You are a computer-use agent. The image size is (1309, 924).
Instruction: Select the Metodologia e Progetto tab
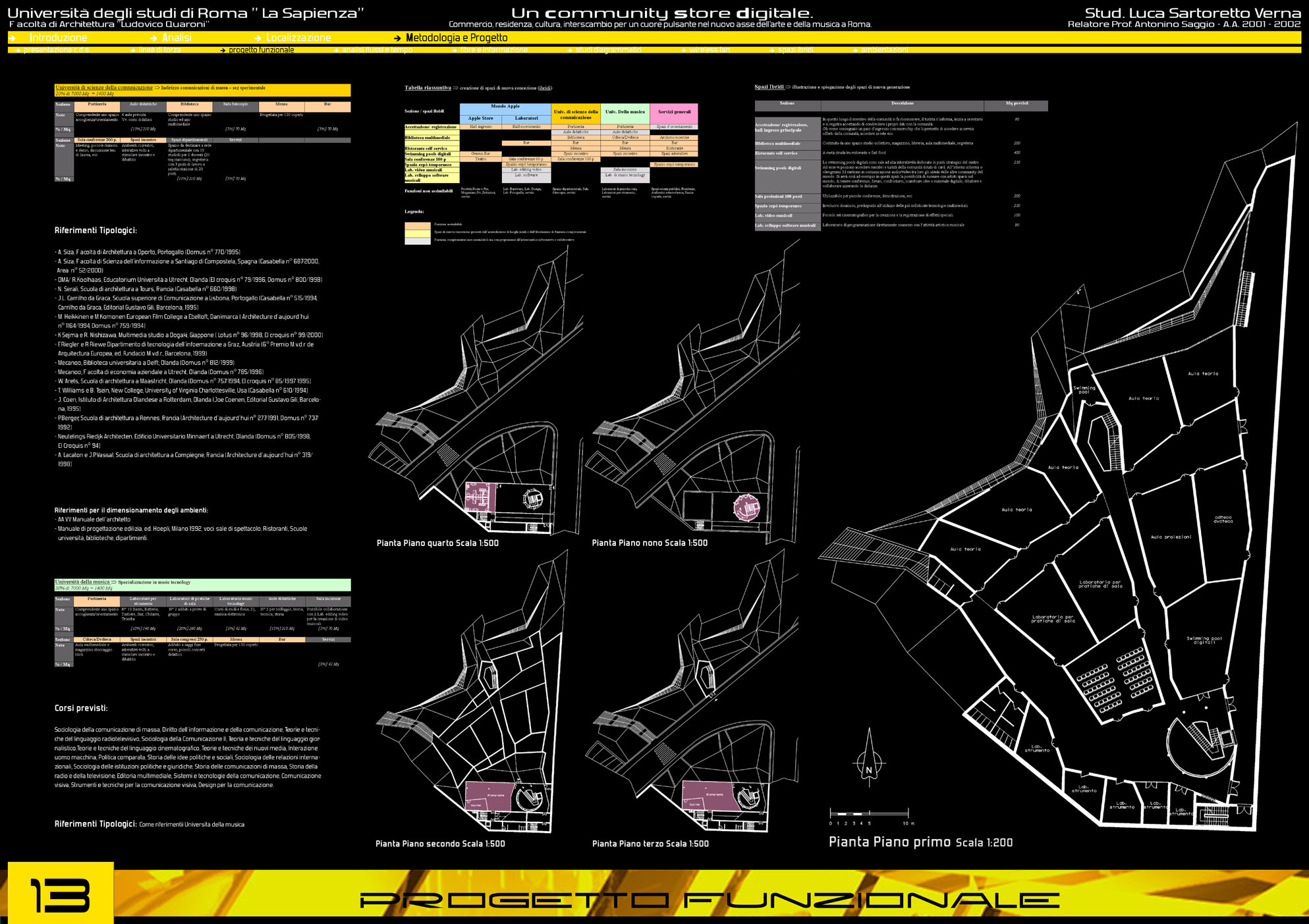pos(456,38)
